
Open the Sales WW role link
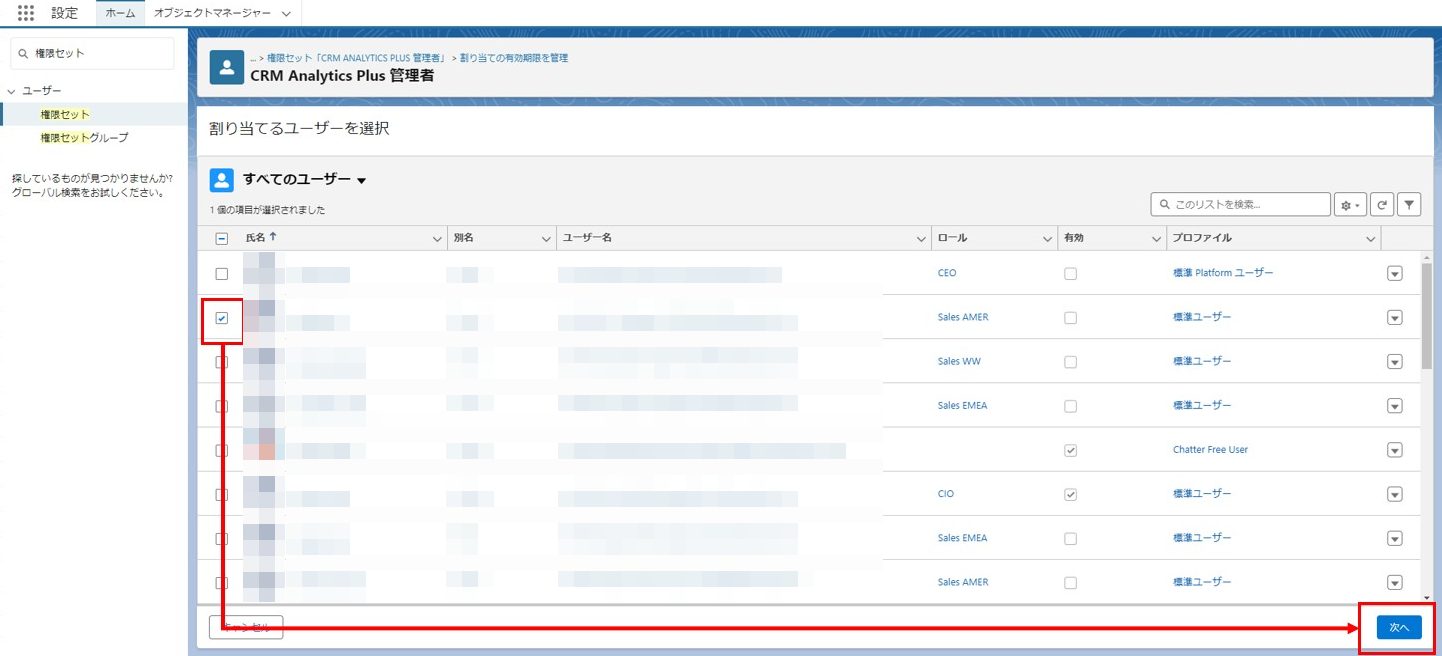pyautogui.click(x=959, y=361)
